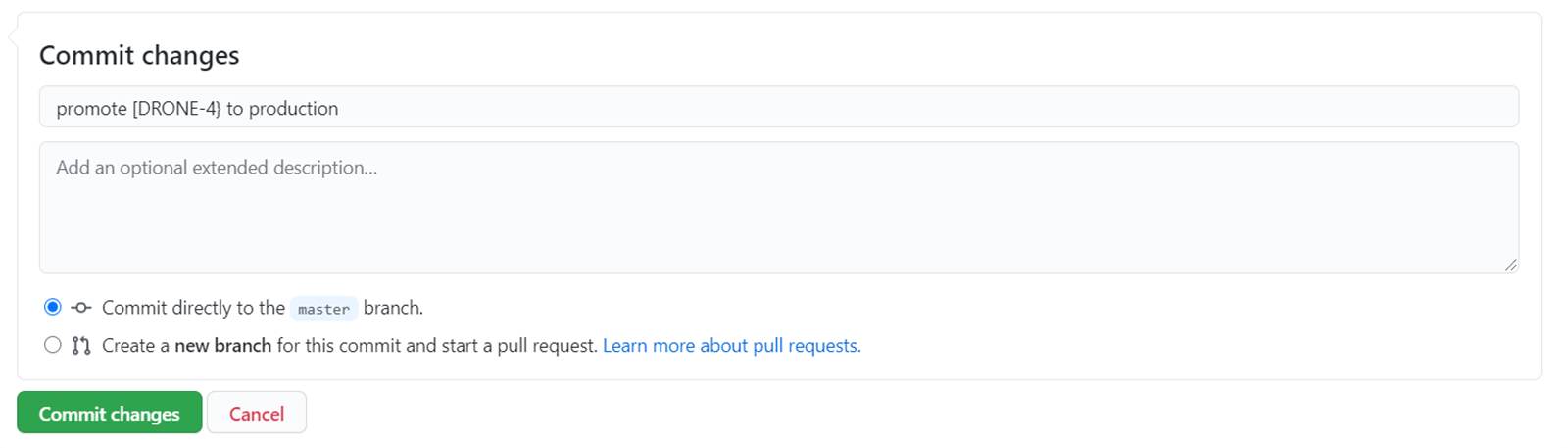Click the pointer caret on the box's left edge
This screenshot has width=1568, height=448.
(13, 37)
